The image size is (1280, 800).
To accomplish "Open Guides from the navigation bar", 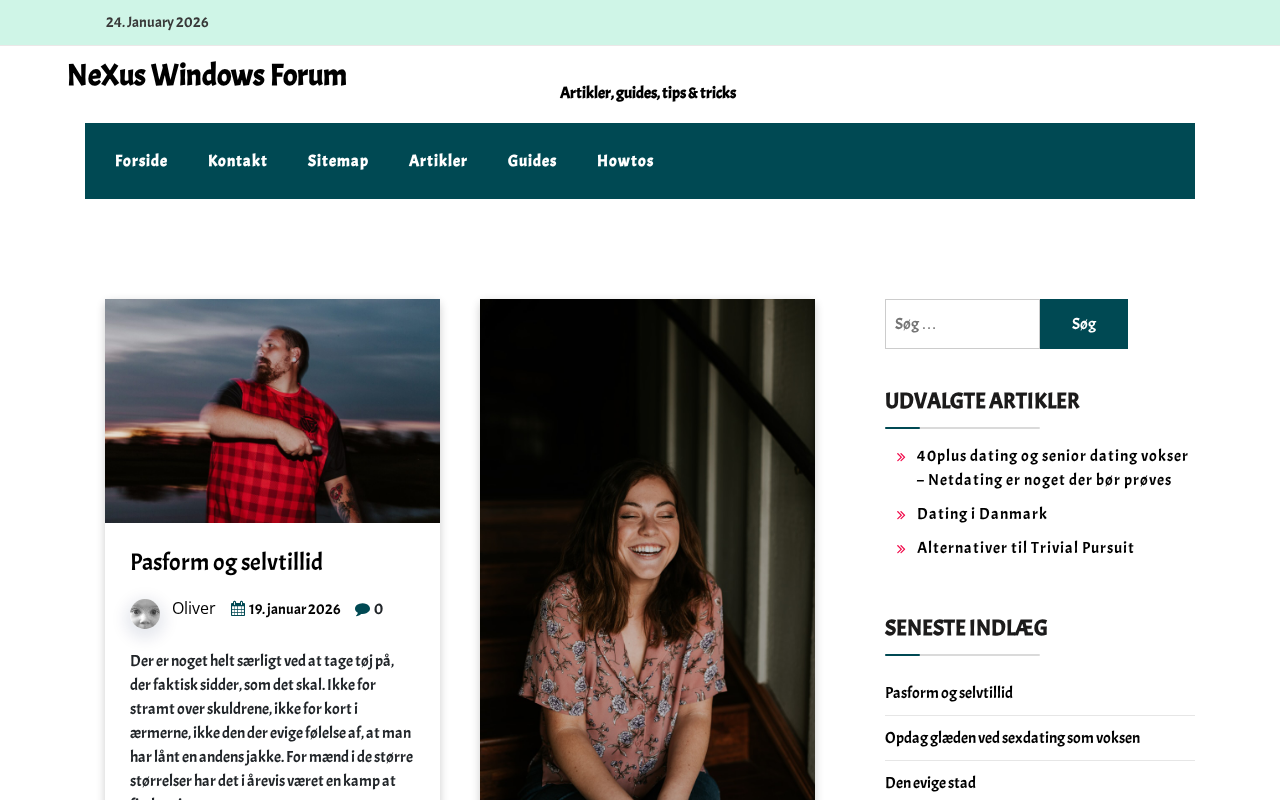I will pyautogui.click(x=532, y=161).
